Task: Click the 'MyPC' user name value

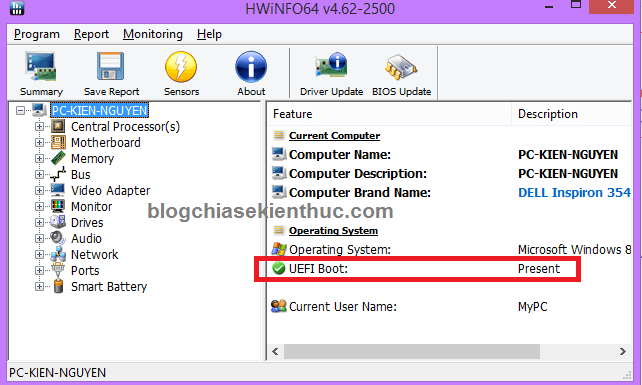Action: 533,306
